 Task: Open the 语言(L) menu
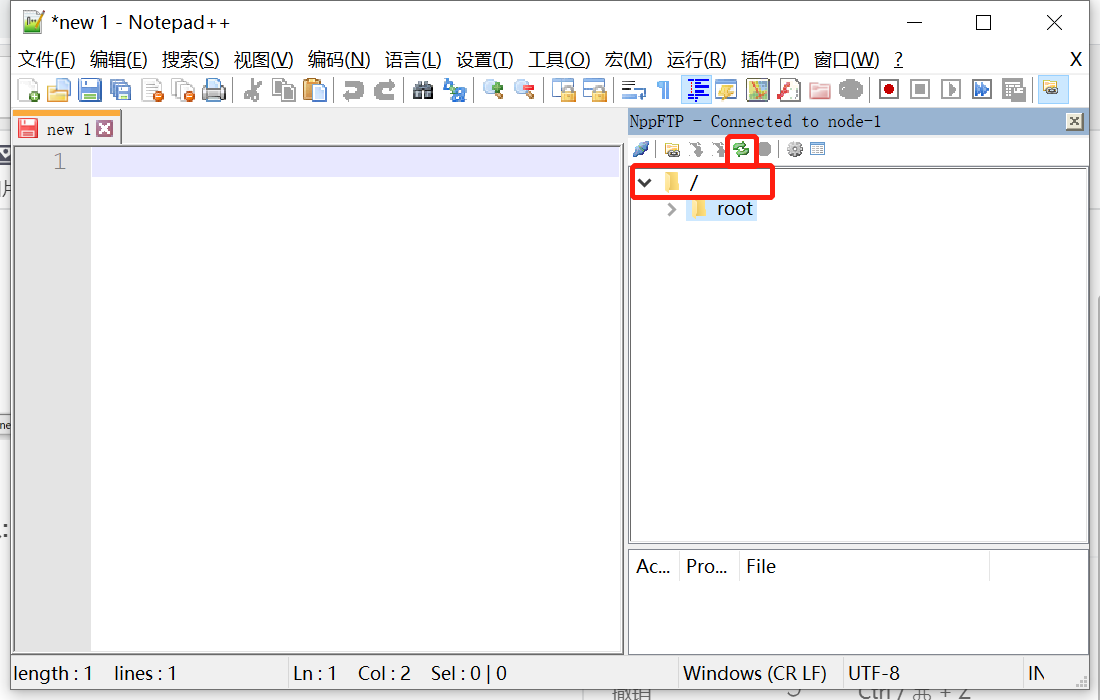tap(412, 60)
